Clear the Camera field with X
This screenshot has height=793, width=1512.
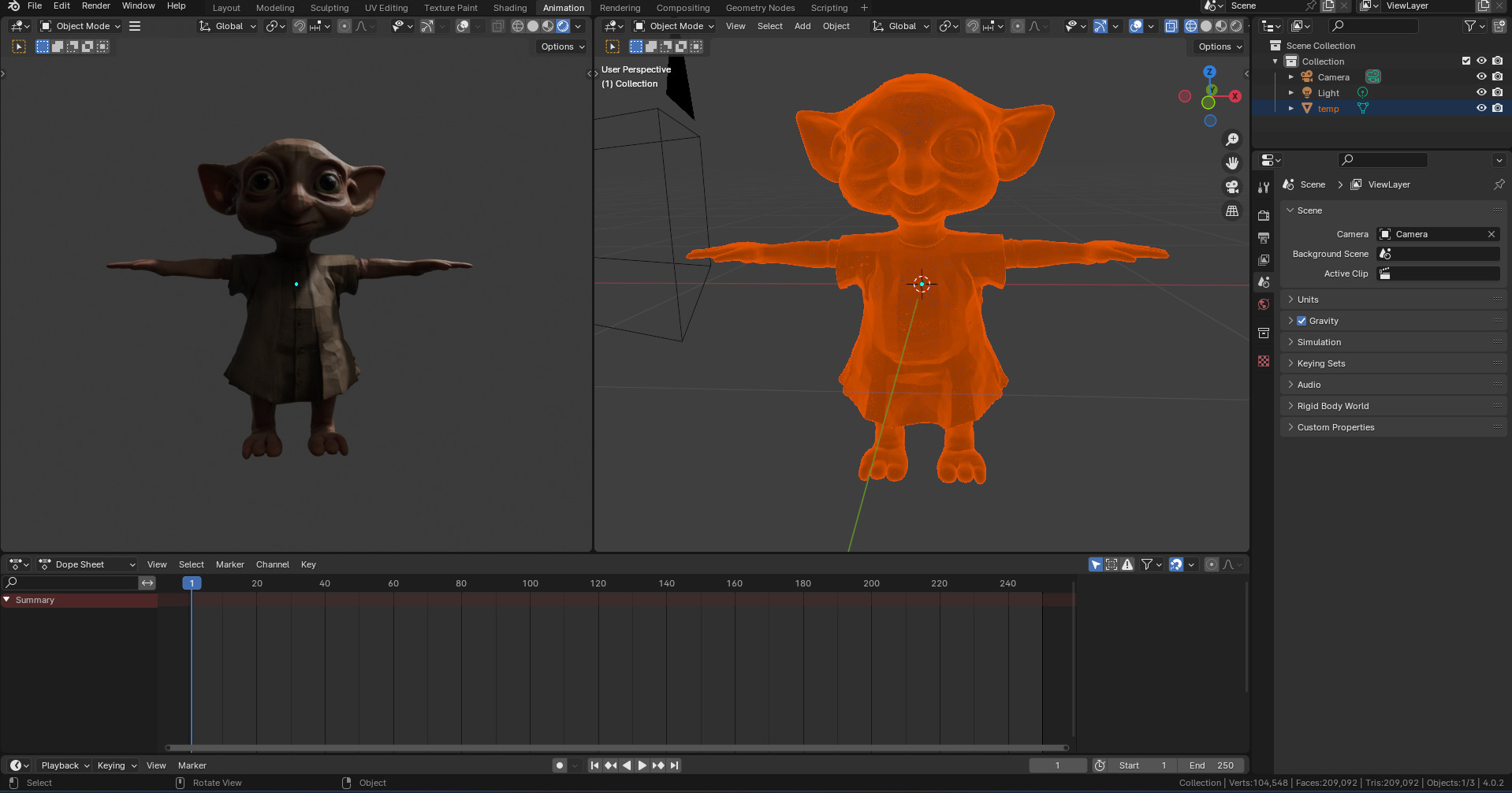point(1492,234)
